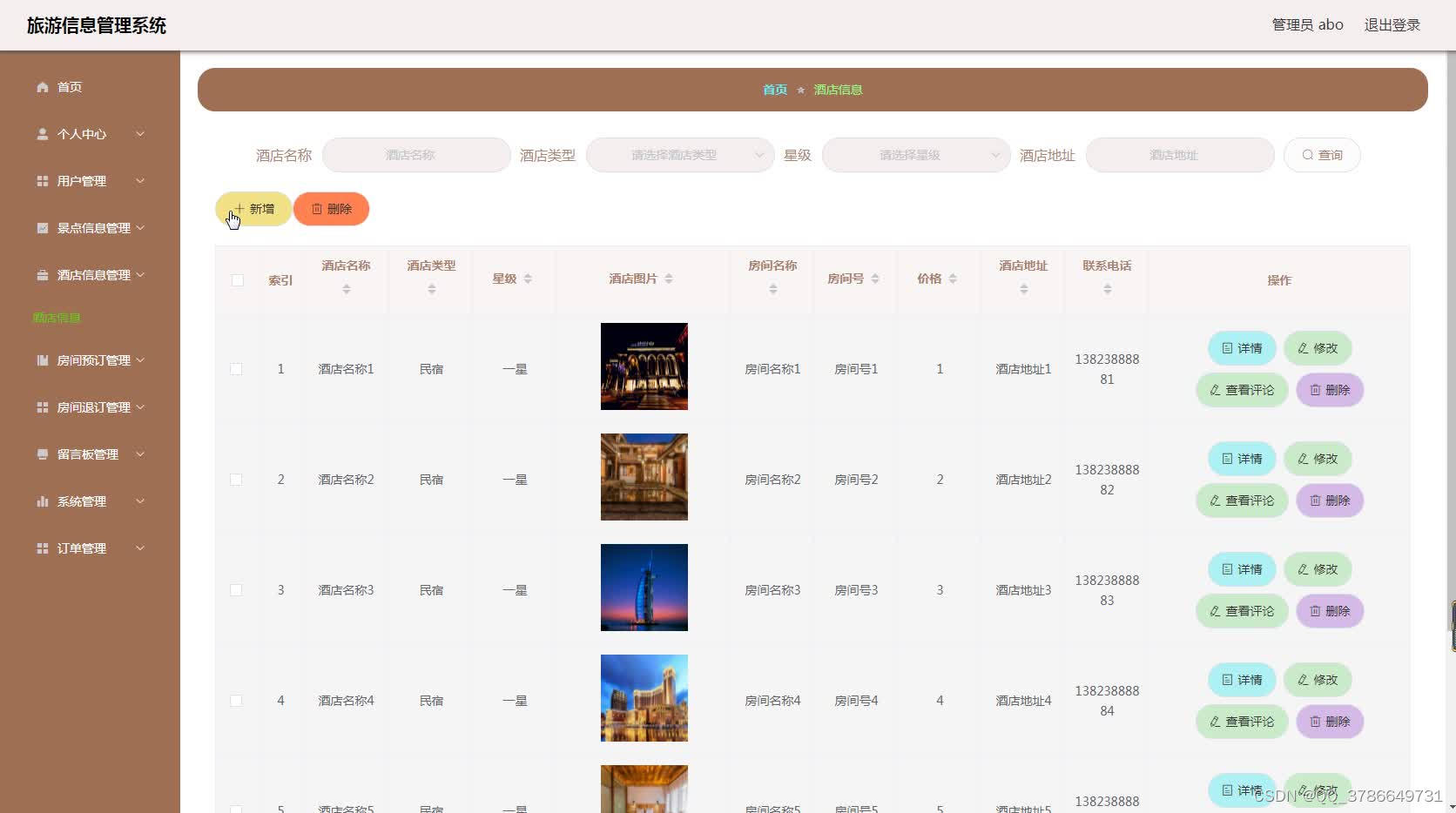Sort by 酒店地址 column arrows

coord(1024,289)
